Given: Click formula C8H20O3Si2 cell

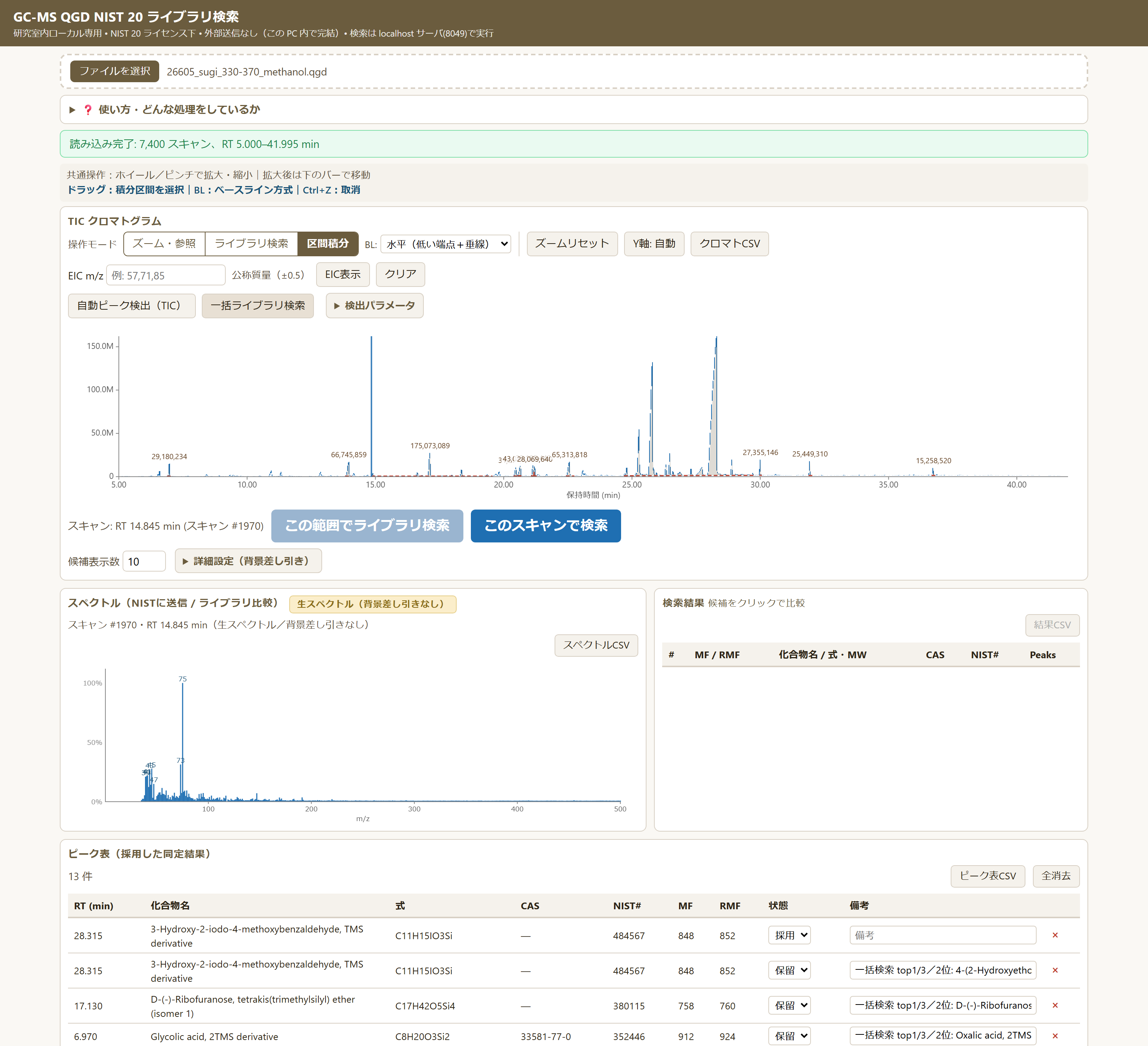Looking at the screenshot, I should [x=422, y=1036].
